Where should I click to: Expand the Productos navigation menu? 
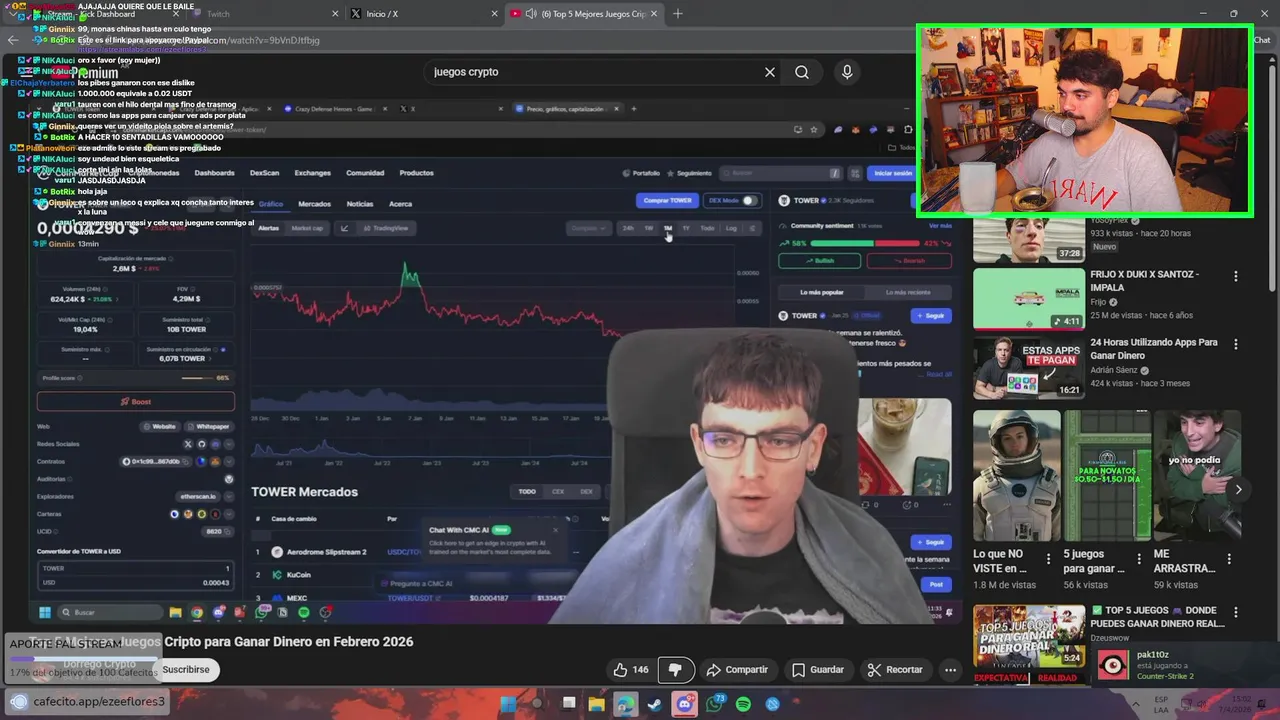pyautogui.click(x=417, y=173)
